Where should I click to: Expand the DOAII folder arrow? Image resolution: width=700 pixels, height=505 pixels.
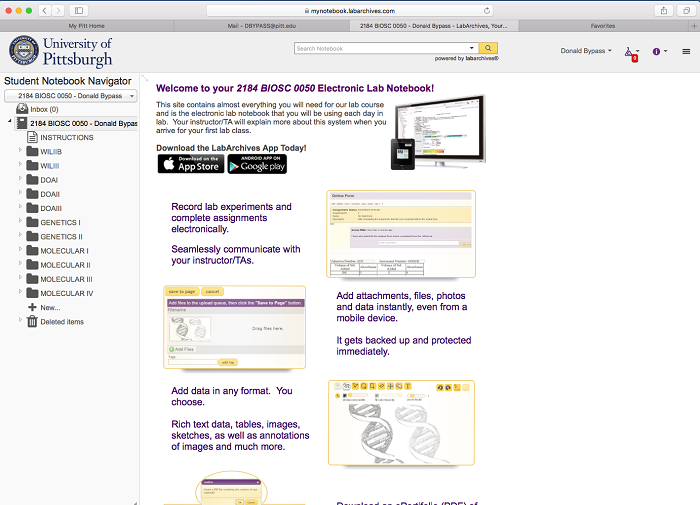pyautogui.click(x=19, y=194)
